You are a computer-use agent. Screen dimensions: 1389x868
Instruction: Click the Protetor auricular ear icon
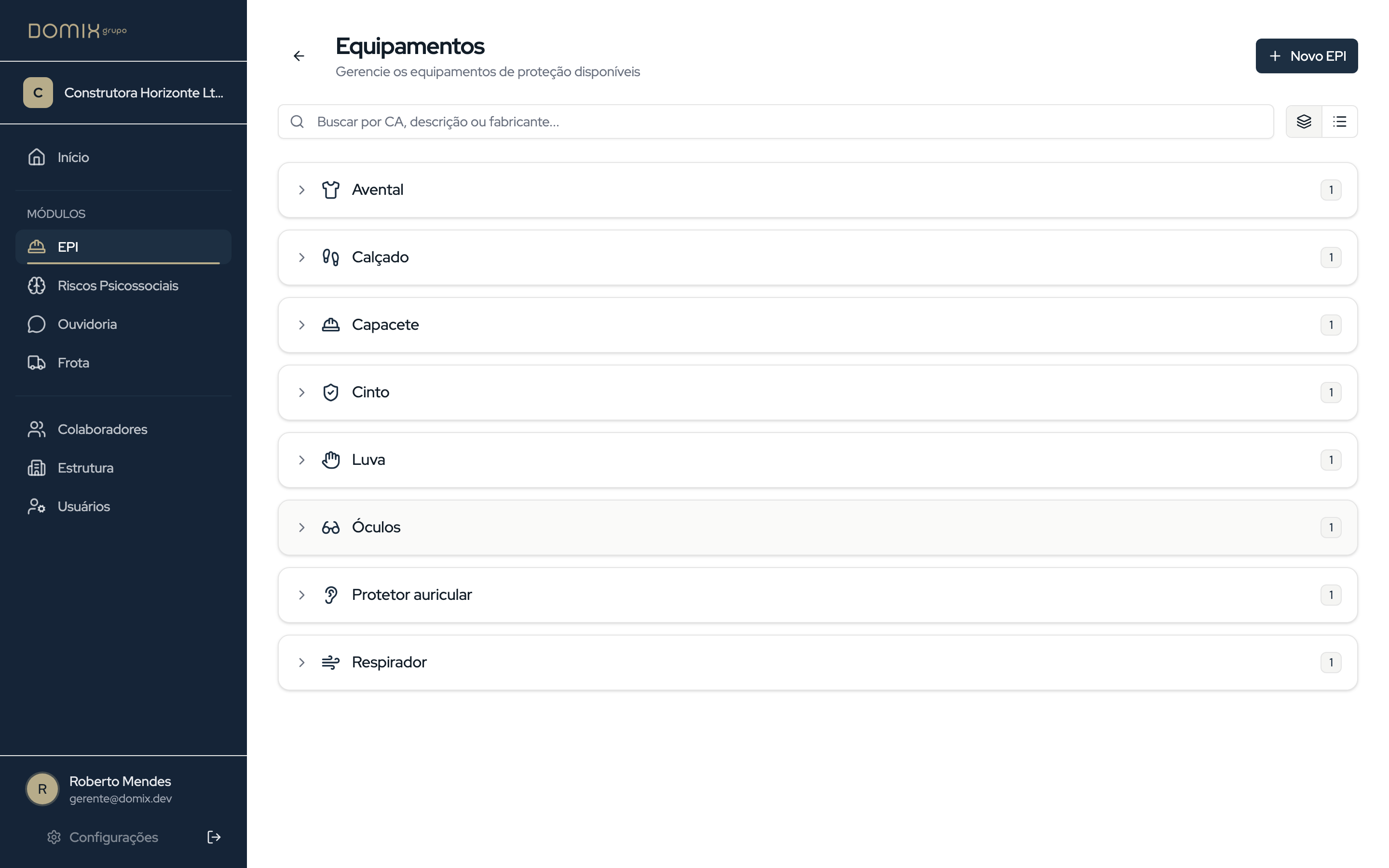pos(330,595)
